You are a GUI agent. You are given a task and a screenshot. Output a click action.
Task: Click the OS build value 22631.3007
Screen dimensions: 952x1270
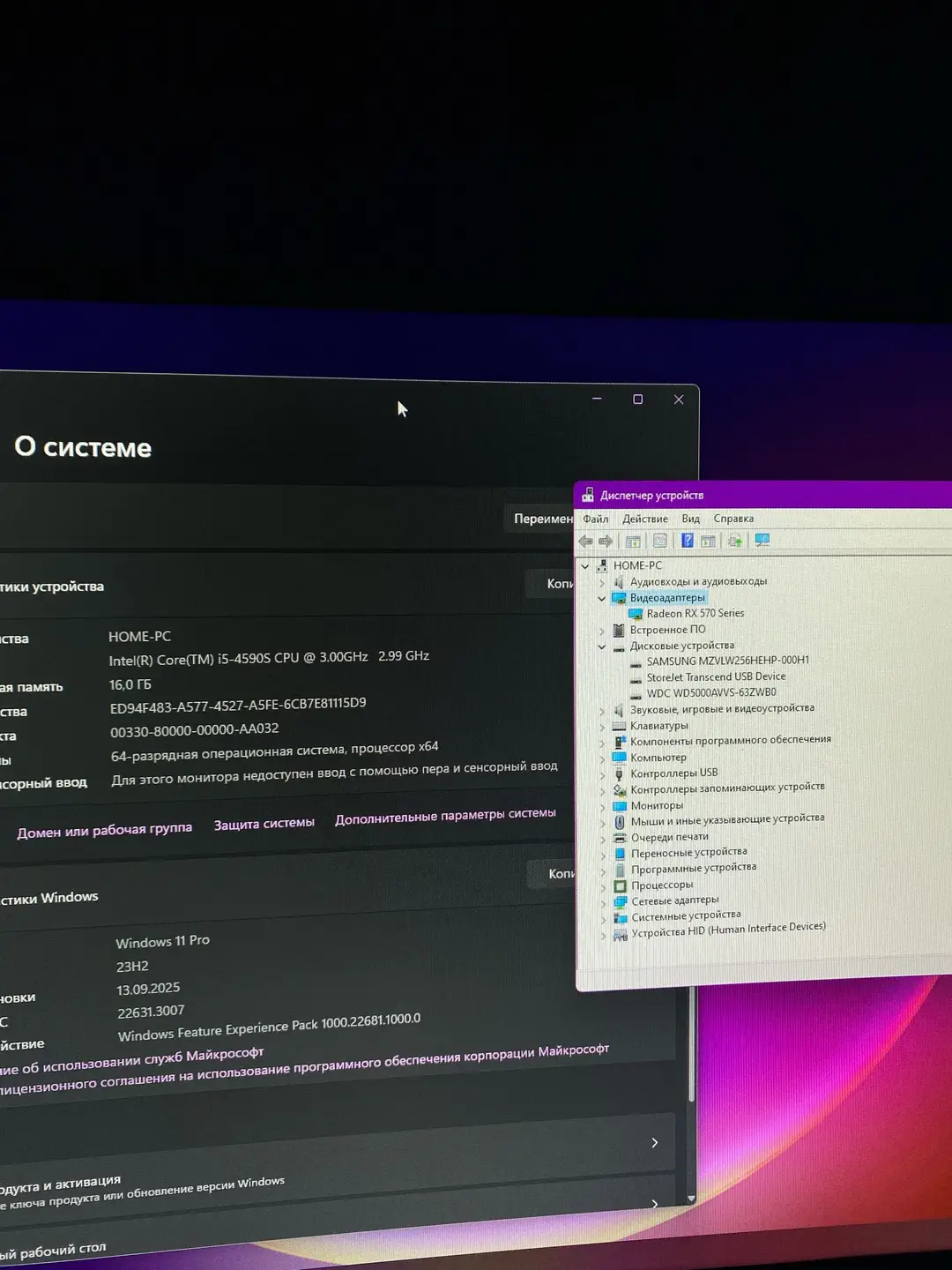[151, 1012]
